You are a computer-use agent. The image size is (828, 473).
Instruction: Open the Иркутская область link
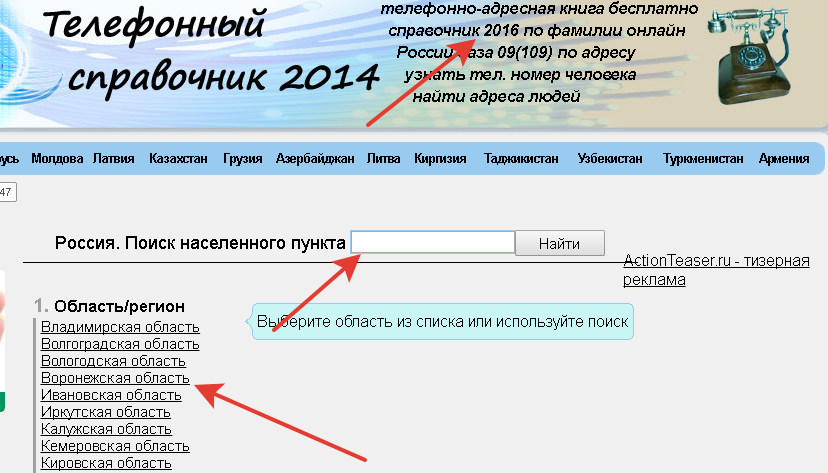[x=98, y=412]
